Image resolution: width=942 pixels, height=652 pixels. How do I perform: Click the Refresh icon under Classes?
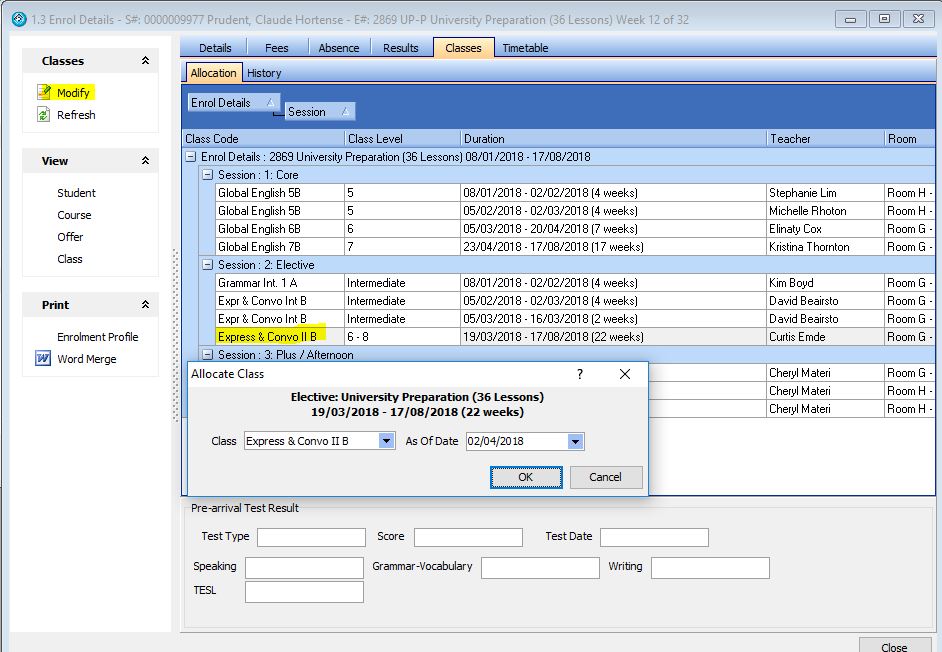[43, 115]
